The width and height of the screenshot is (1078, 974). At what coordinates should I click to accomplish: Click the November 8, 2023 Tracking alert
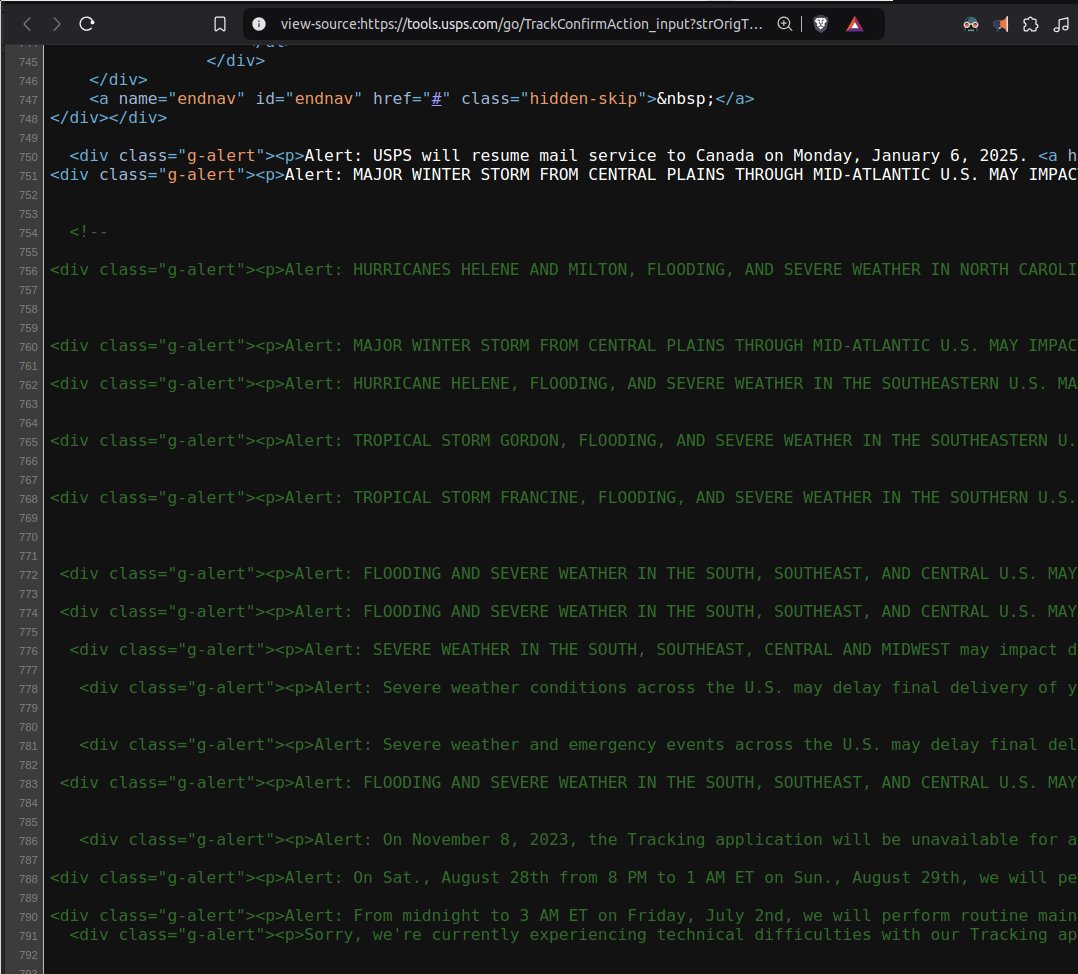(578, 840)
